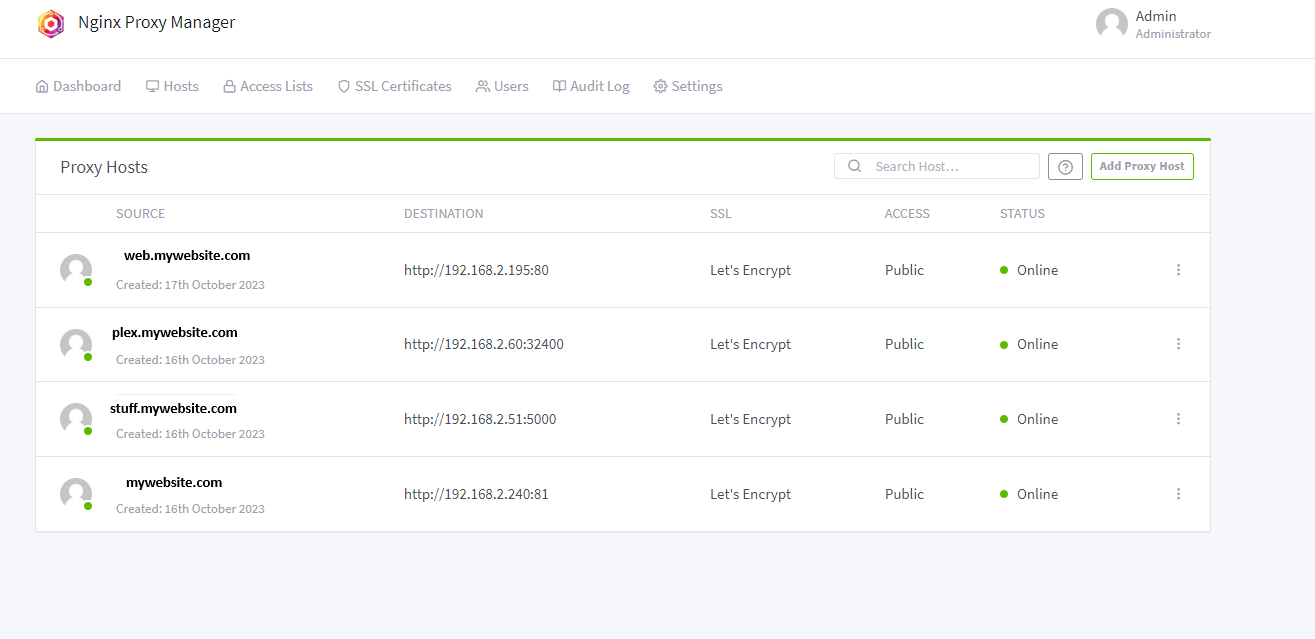Open actions menu for mywebsite.com row
This screenshot has width=1315, height=639.
pyautogui.click(x=1178, y=494)
